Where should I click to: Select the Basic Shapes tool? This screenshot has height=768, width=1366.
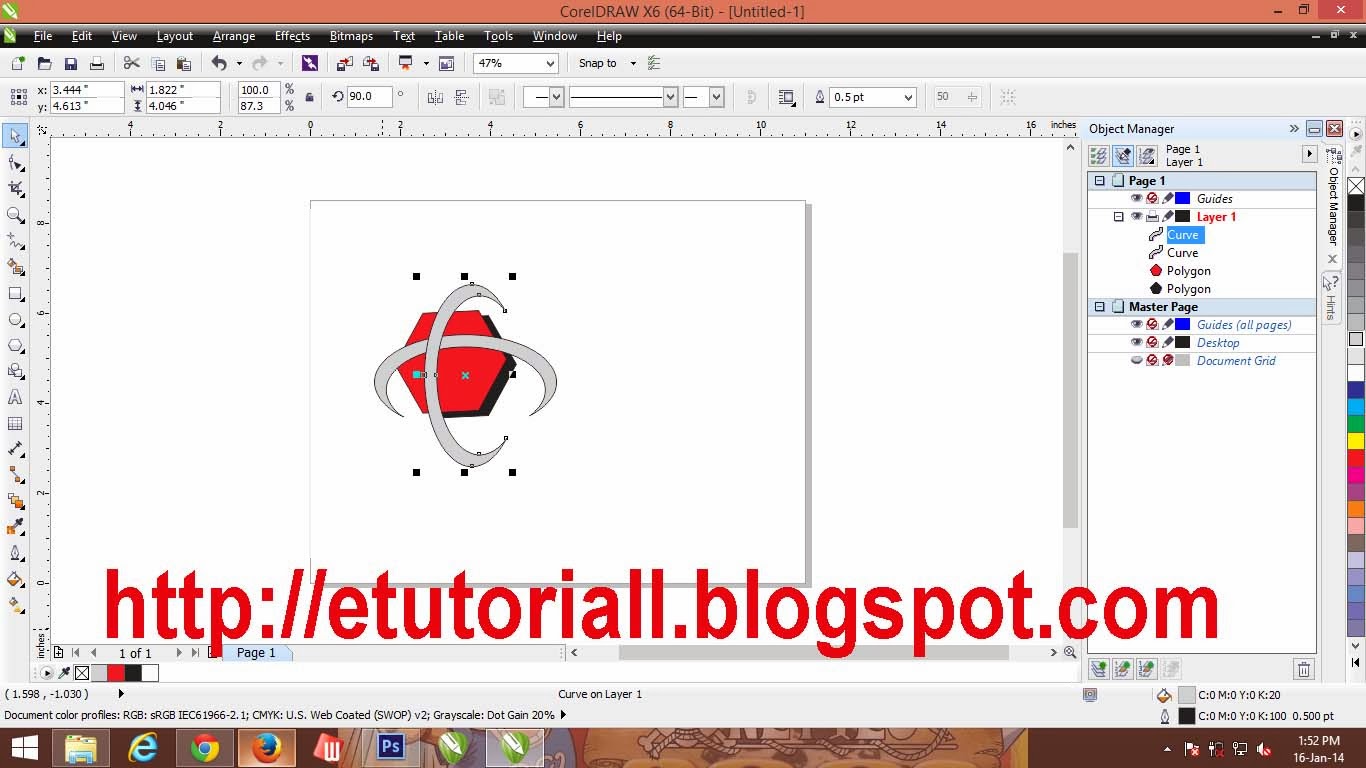15,371
